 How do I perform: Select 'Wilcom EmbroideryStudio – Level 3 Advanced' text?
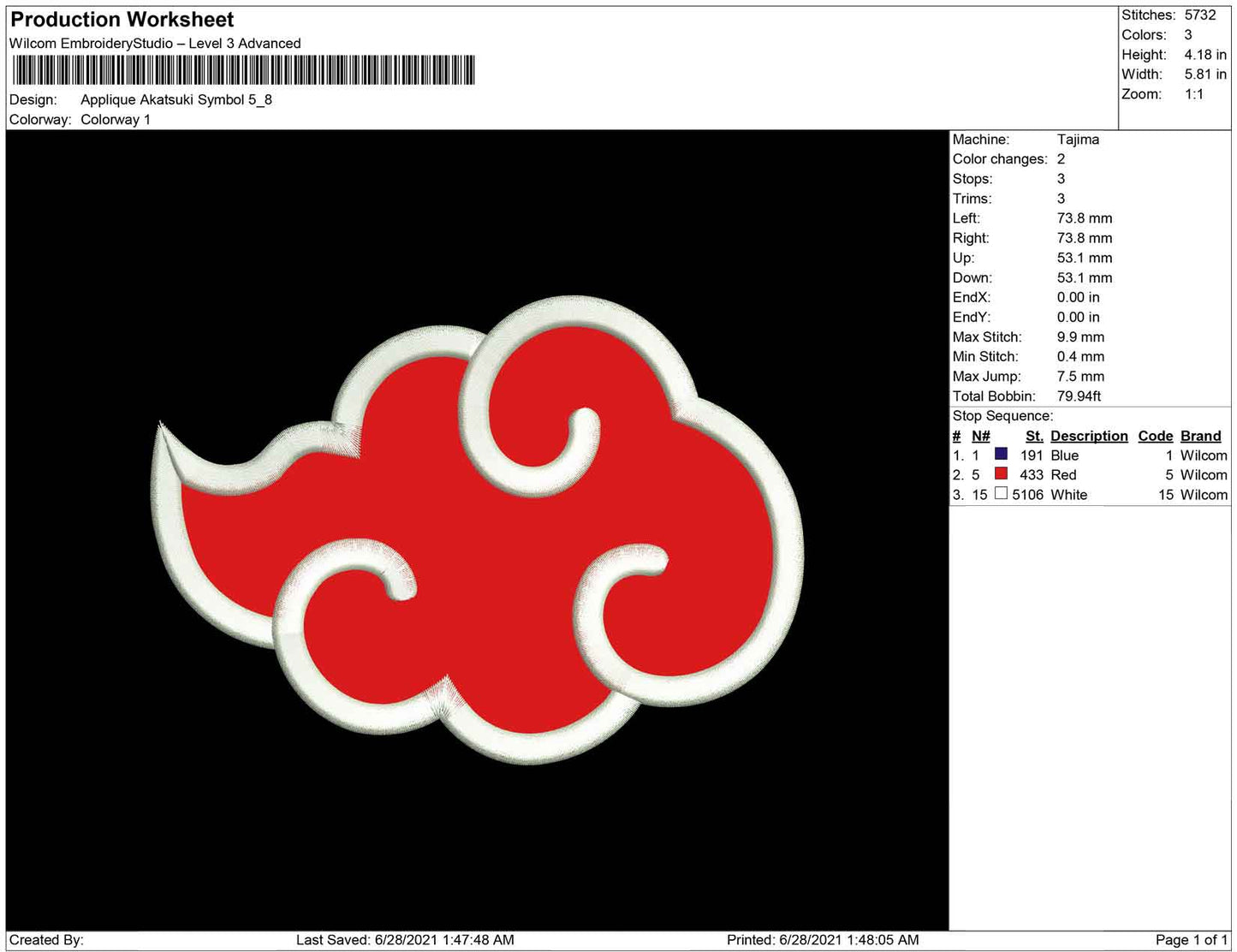155,44
